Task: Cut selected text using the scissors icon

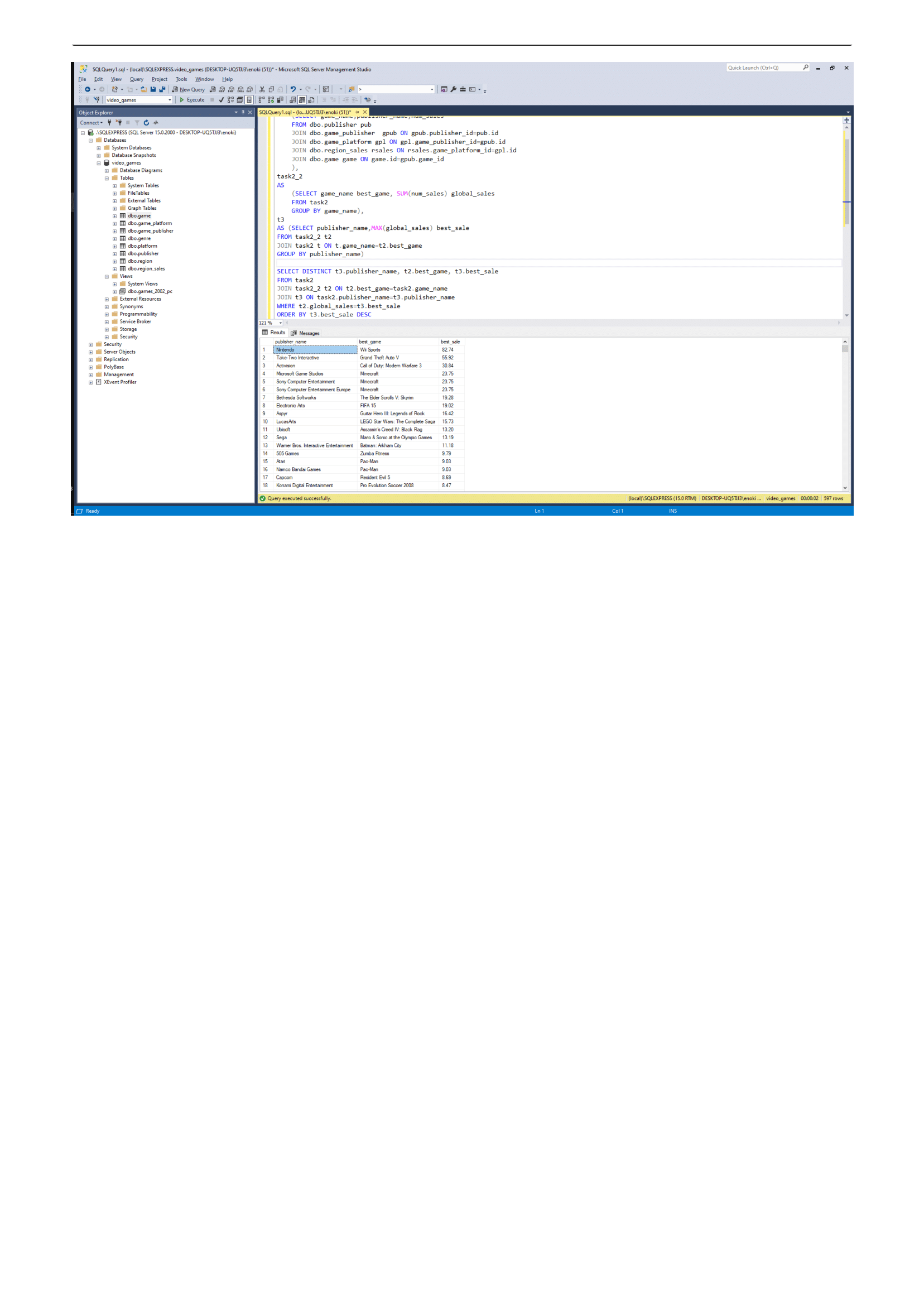Action: coord(261,89)
